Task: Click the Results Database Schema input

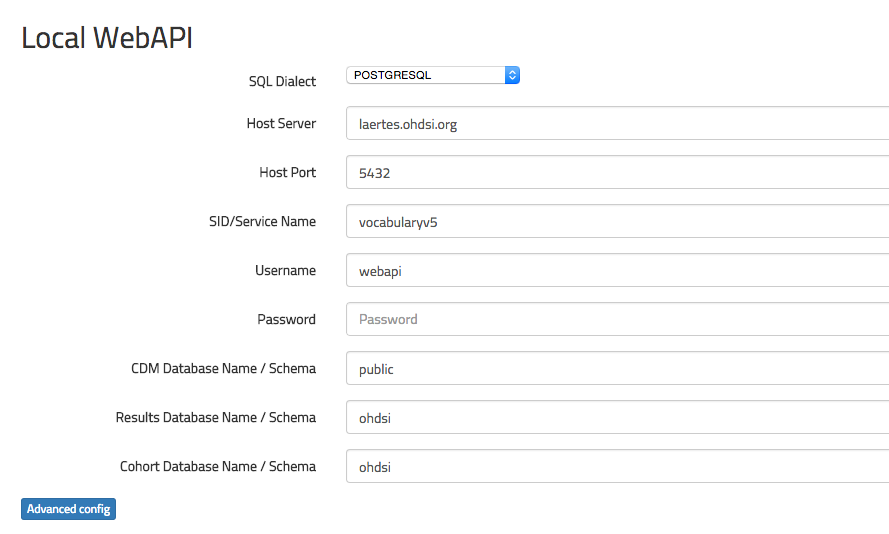Action: click(617, 418)
